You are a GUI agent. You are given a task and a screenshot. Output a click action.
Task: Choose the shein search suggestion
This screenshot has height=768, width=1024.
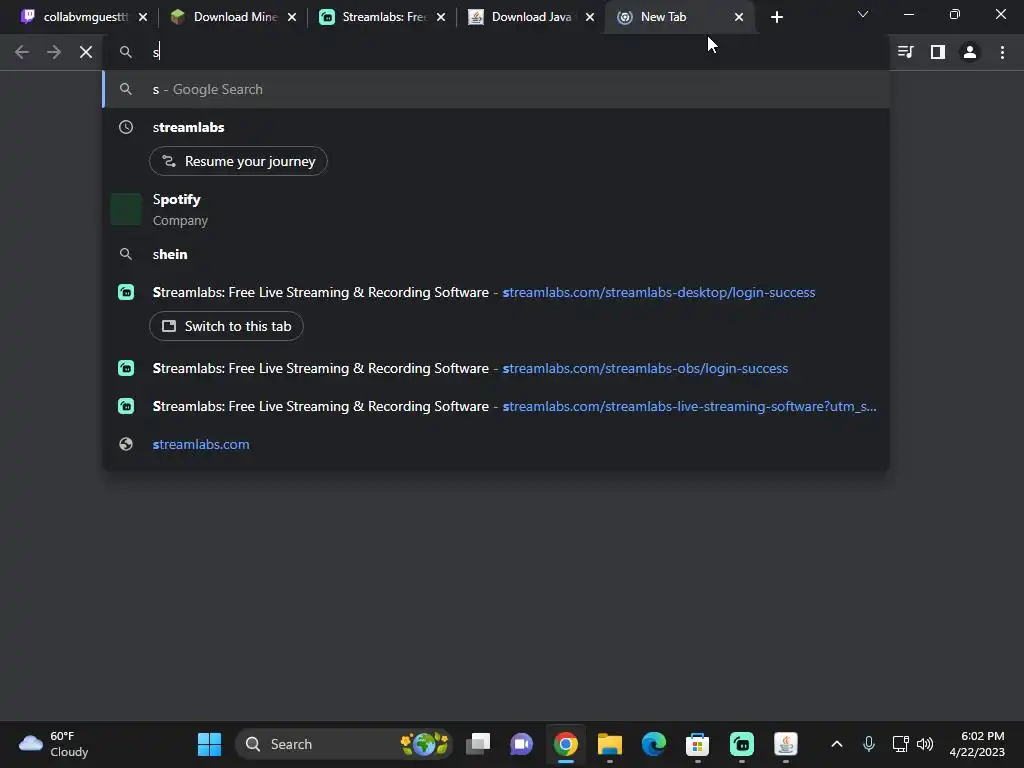(x=496, y=254)
